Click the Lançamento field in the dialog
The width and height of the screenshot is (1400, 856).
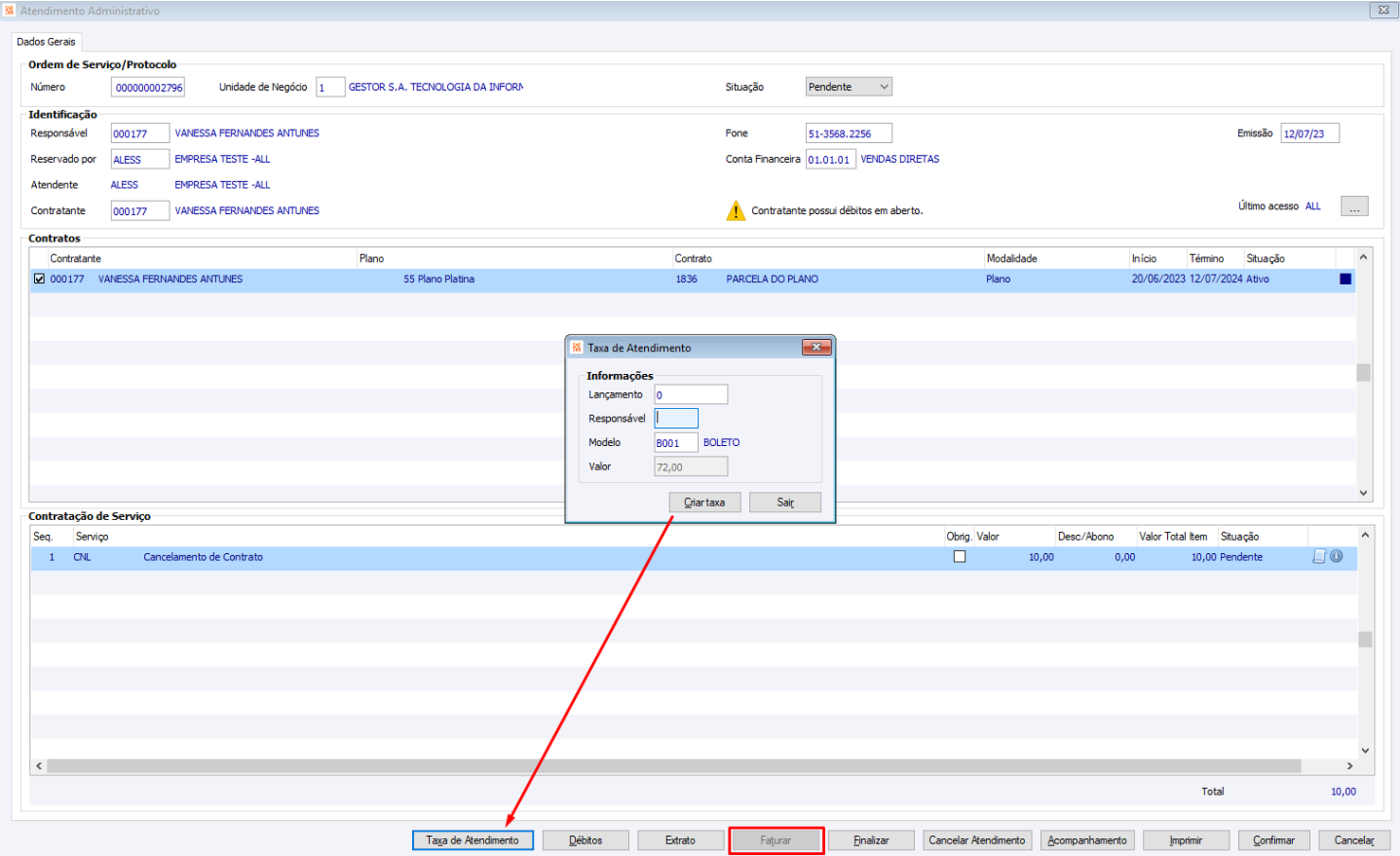coord(691,395)
